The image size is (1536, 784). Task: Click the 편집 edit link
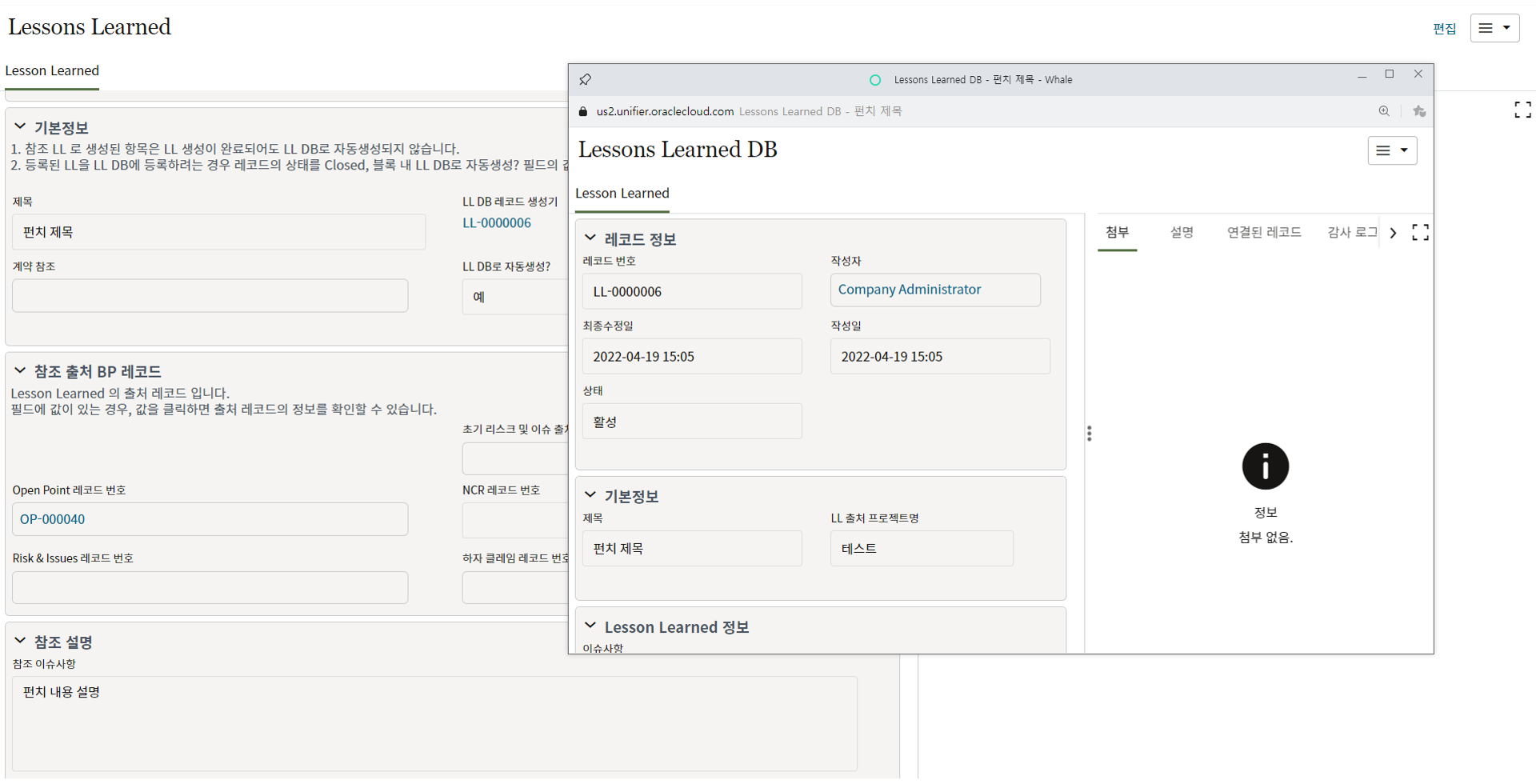pos(1444,29)
